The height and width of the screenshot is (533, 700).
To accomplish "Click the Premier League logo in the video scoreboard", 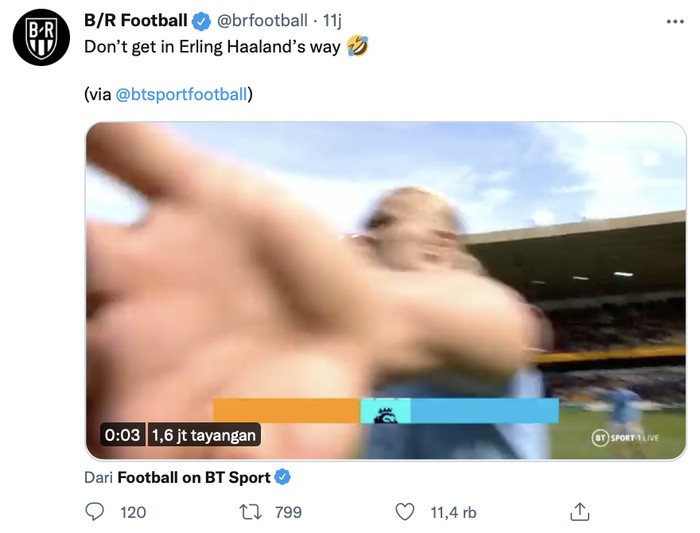I will tap(385, 411).
